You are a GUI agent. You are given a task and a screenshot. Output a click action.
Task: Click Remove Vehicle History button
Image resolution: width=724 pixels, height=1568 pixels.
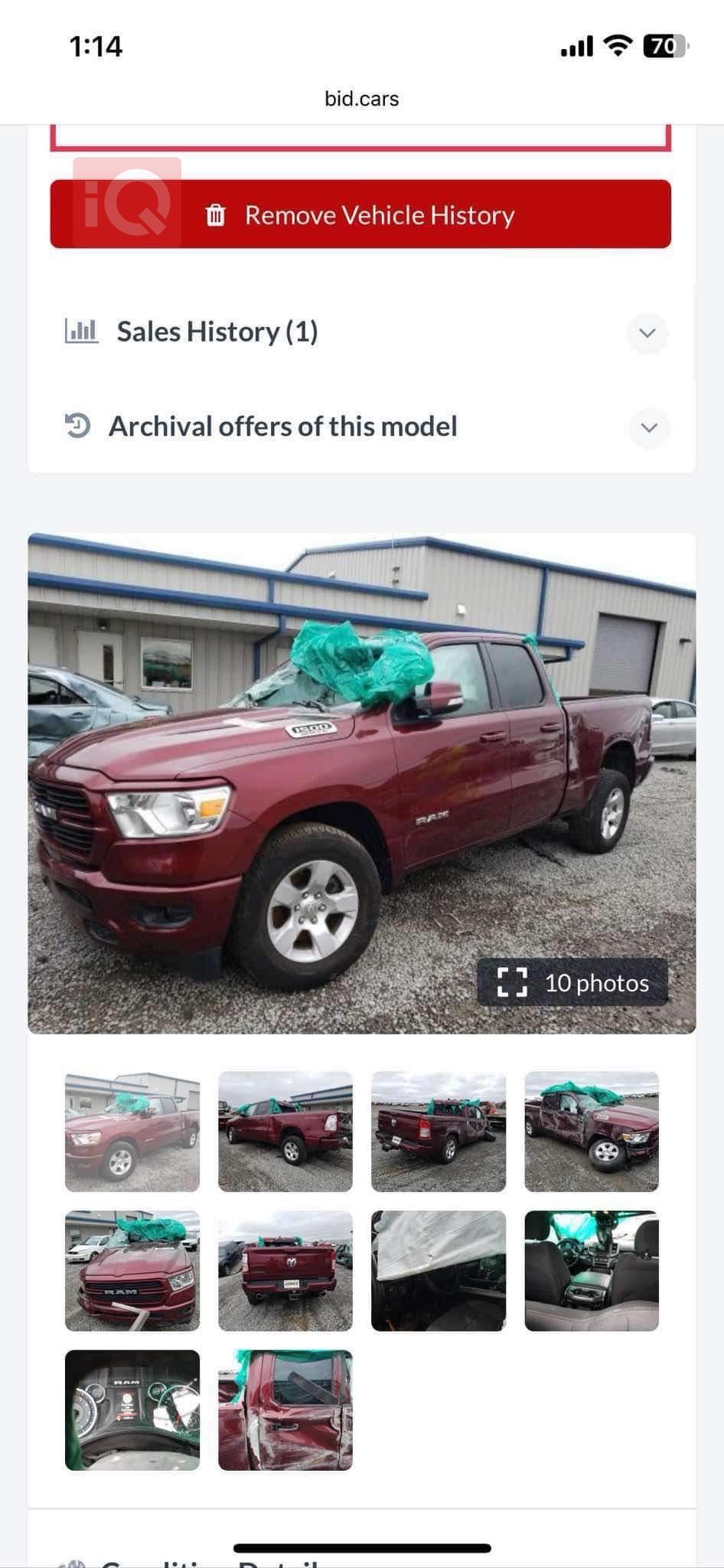360,214
